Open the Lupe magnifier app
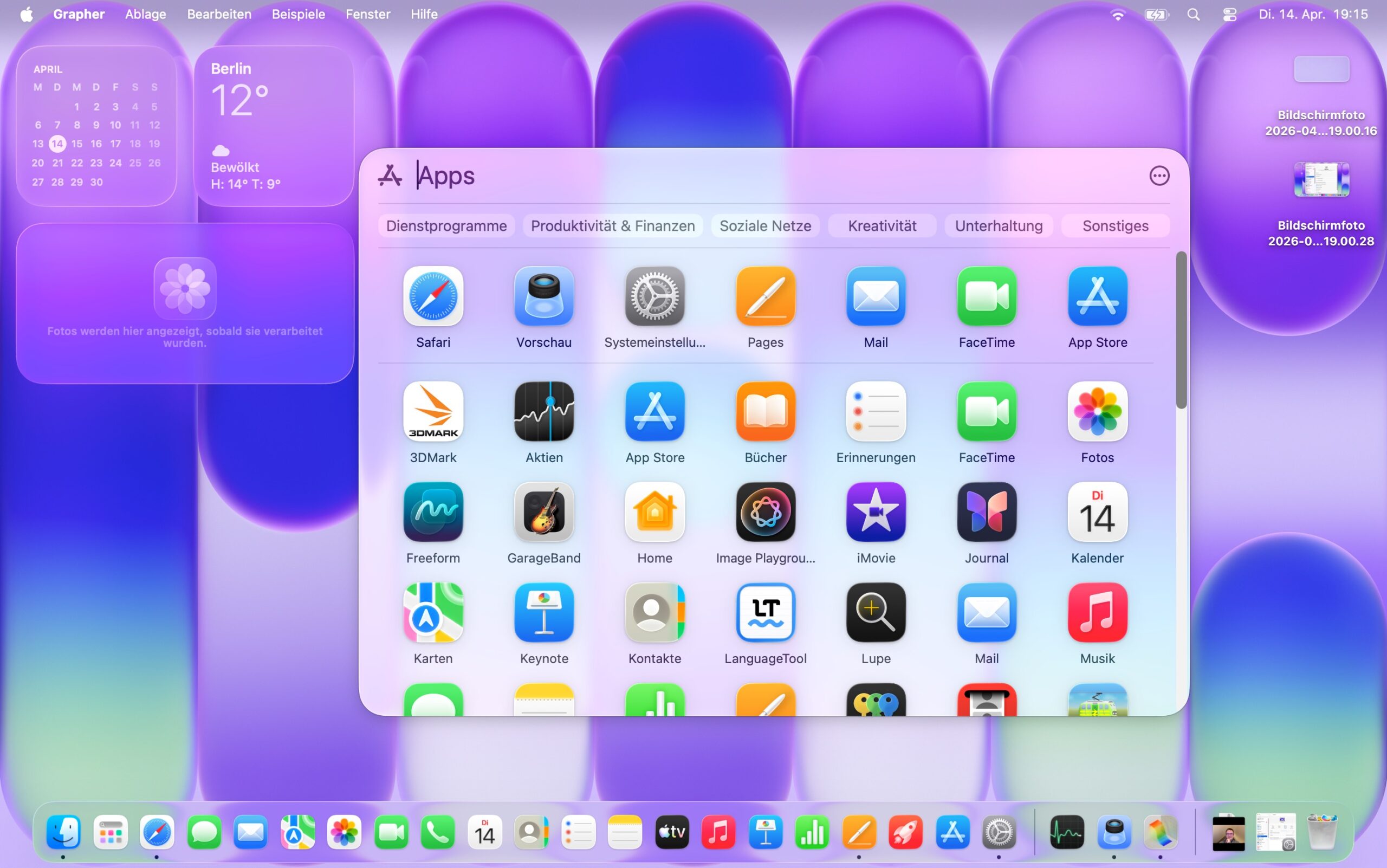1387x868 pixels. (x=876, y=613)
